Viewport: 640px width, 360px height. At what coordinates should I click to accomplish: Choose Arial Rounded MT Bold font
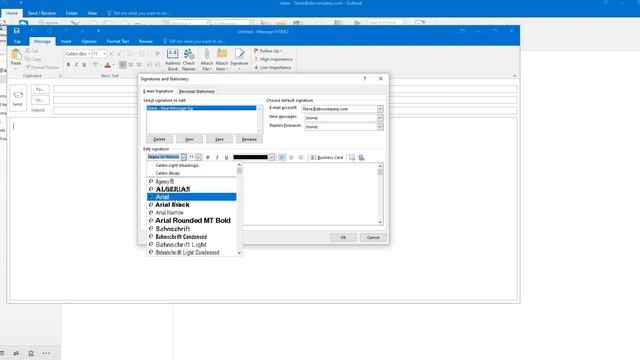tap(191, 220)
